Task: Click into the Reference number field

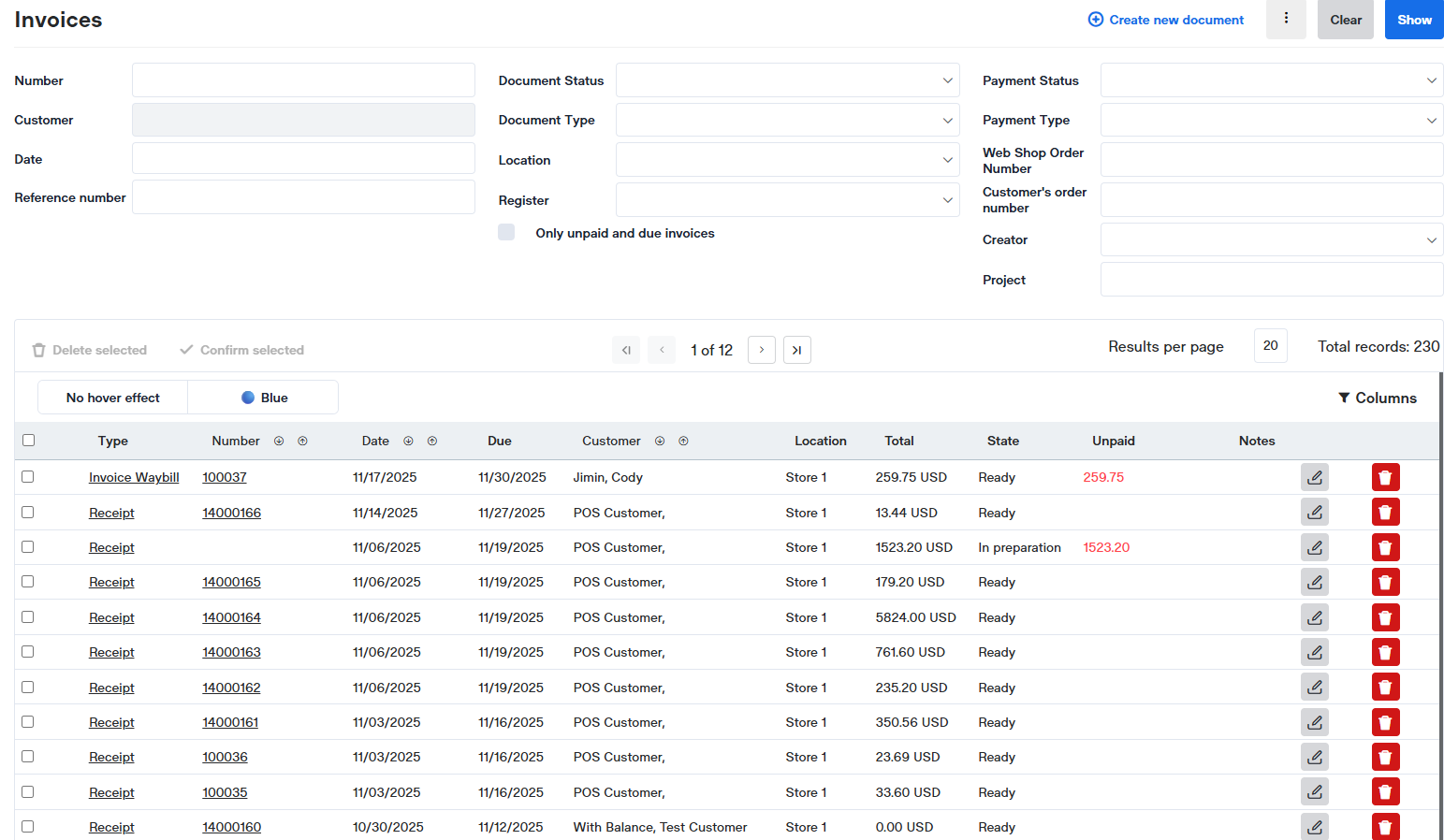Action: pyautogui.click(x=303, y=197)
